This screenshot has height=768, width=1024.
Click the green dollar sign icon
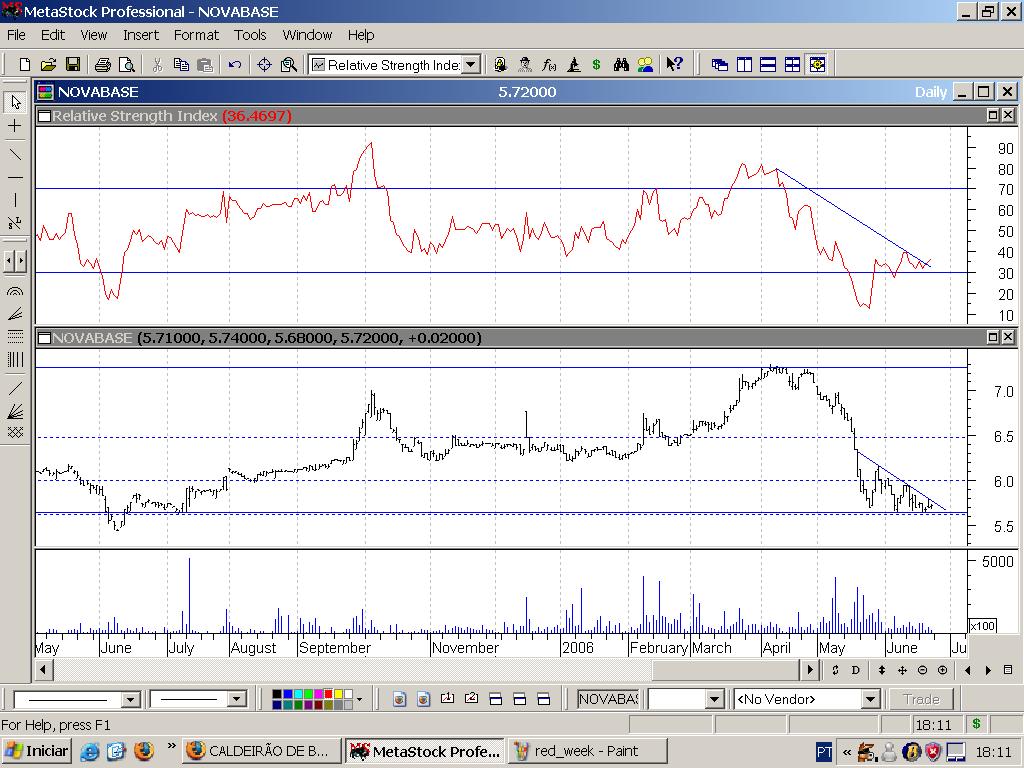pyautogui.click(x=596, y=65)
